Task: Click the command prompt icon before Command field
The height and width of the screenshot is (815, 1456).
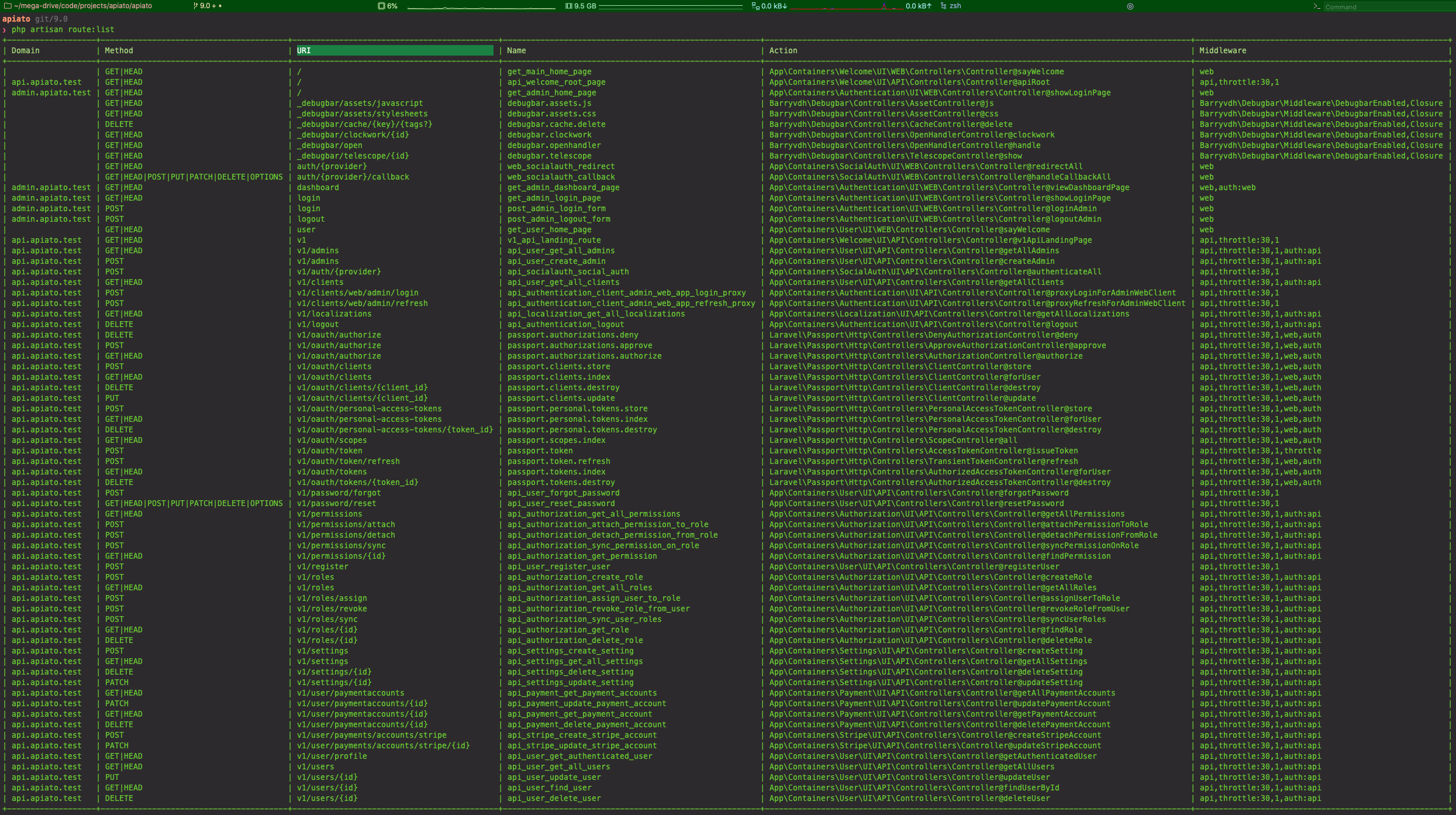Action: tap(1317, 6)
